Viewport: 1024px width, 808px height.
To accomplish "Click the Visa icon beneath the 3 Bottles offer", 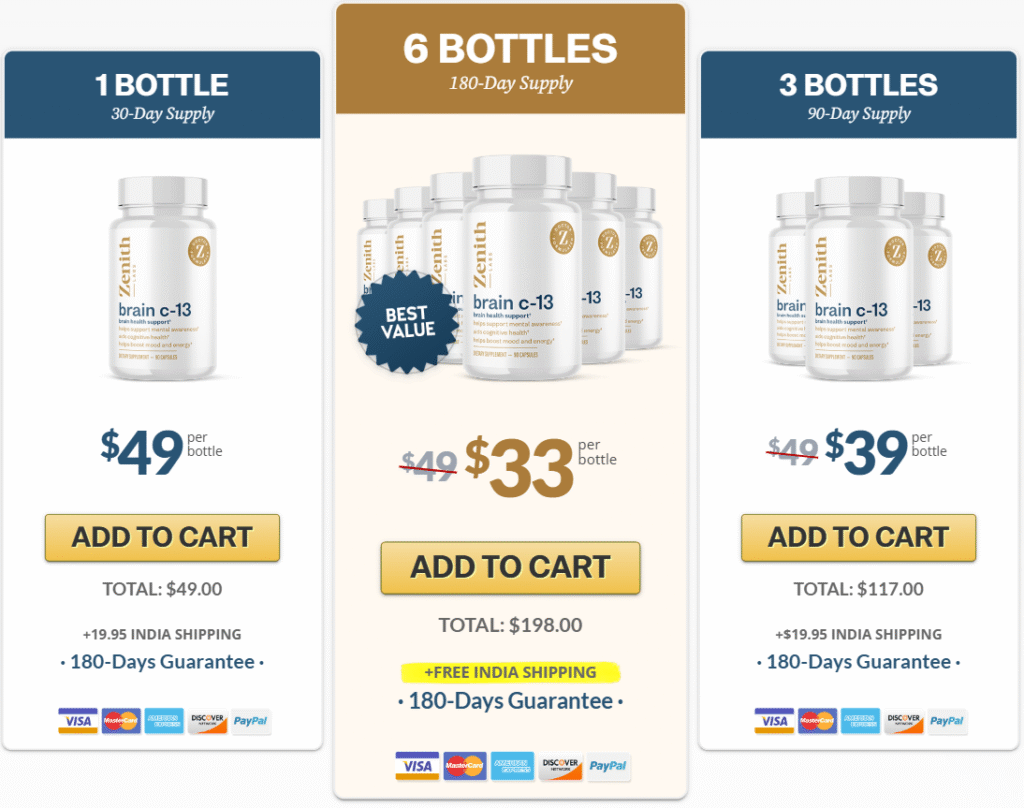I will [773, 721].
